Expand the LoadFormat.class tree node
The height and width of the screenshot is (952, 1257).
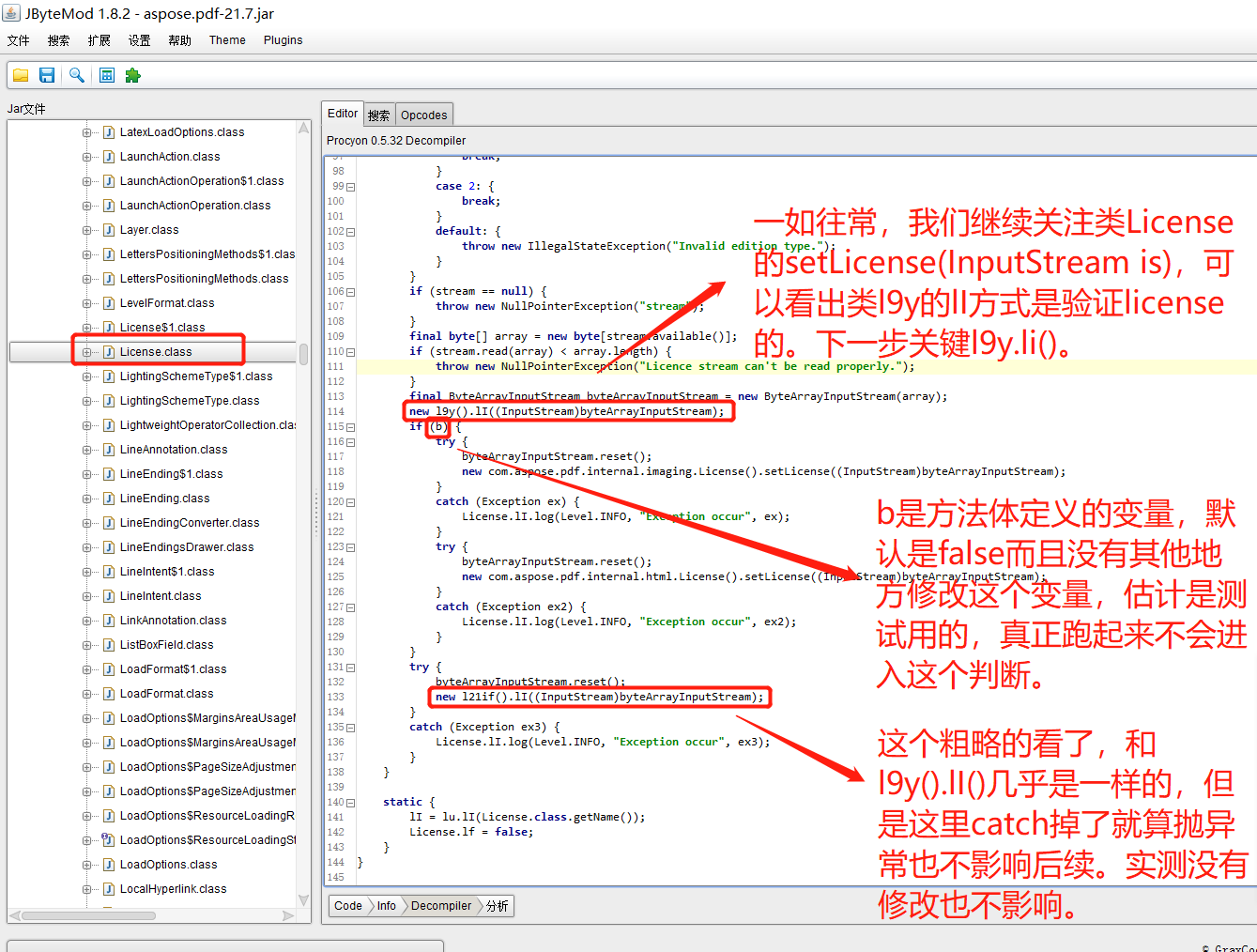[x=87, y=694]
